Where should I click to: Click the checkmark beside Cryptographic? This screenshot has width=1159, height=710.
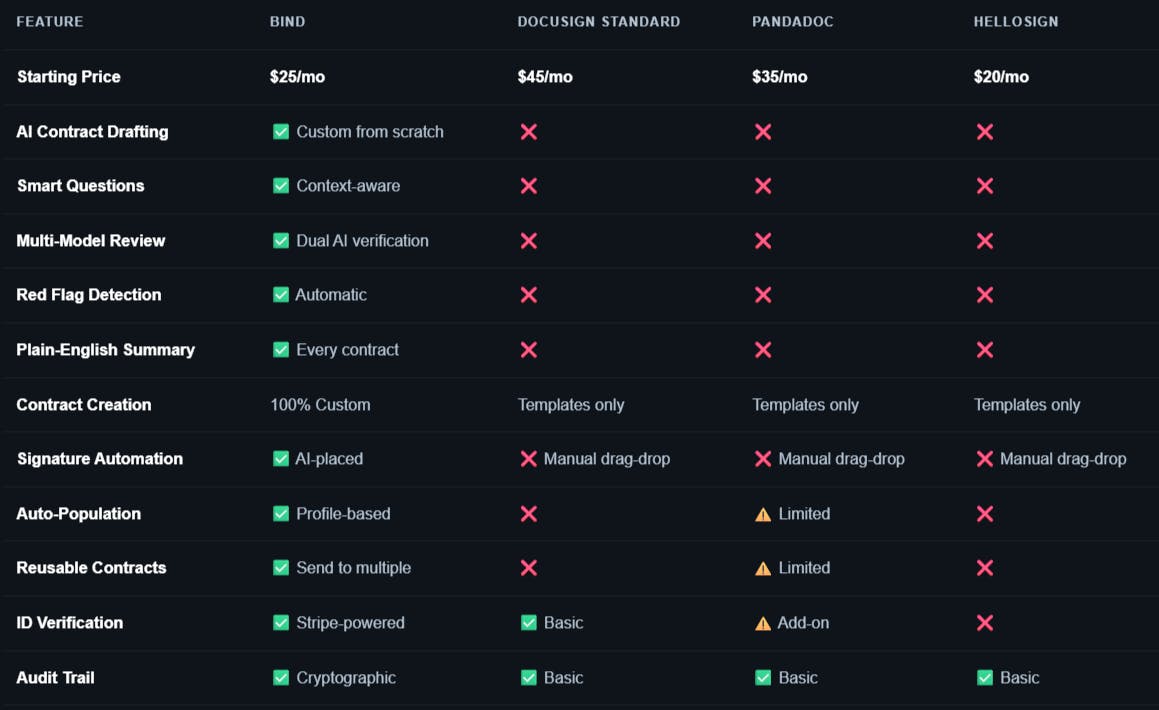pos(281,677)
